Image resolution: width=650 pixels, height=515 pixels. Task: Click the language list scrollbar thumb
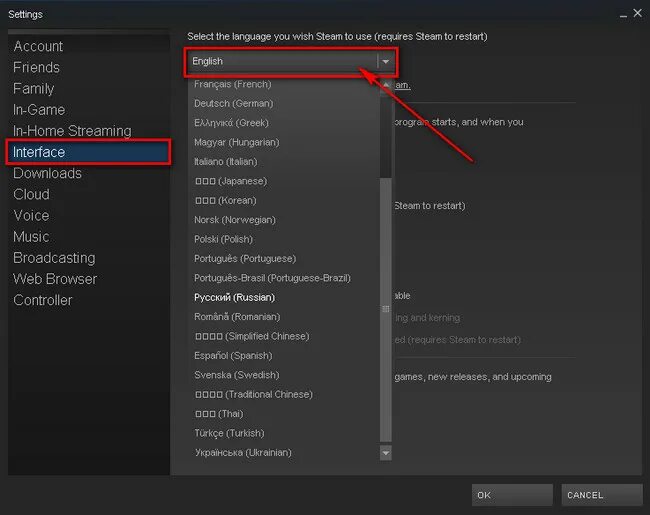coord(386,309)
